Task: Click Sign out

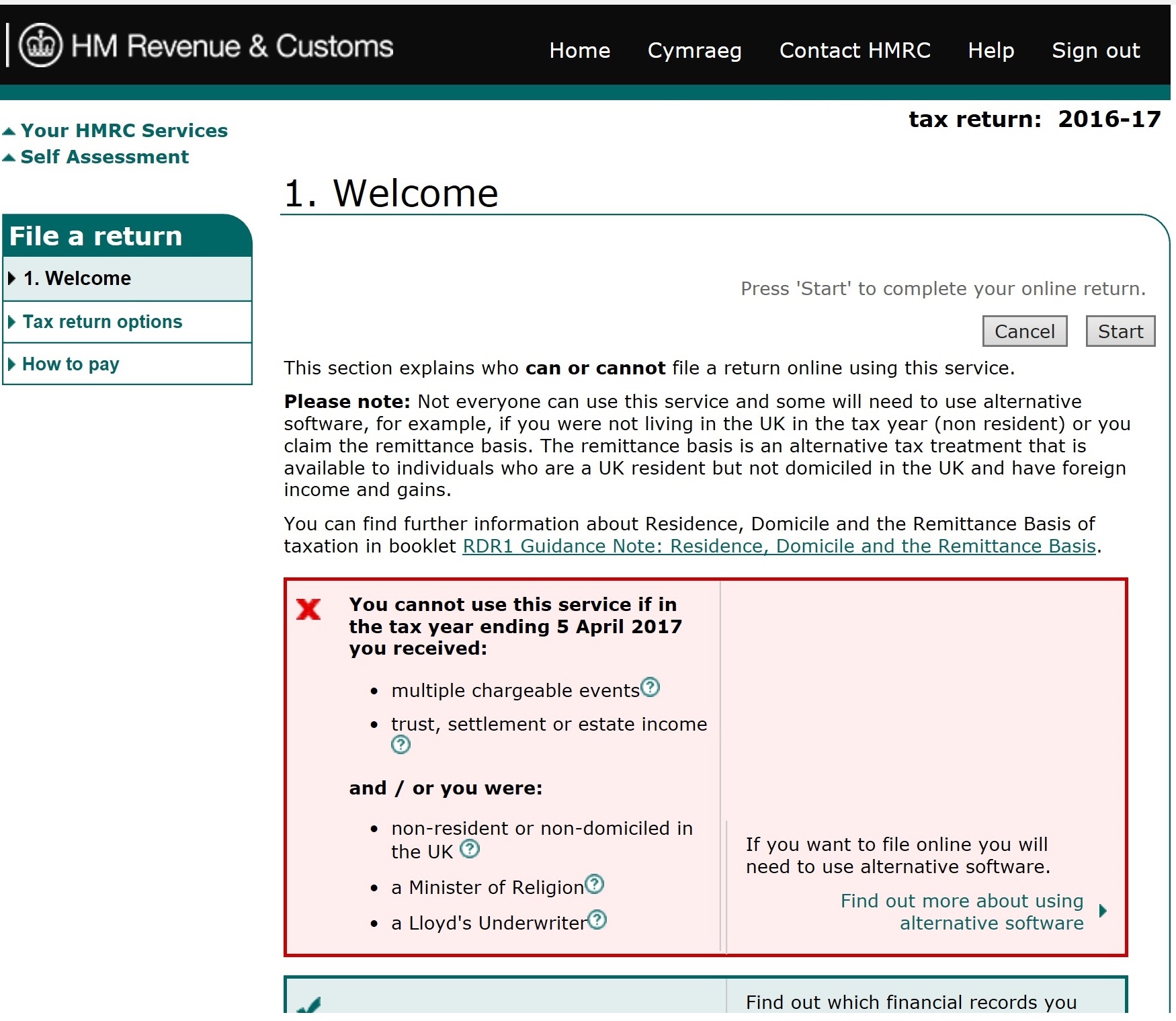Action: (x=1095, y=50)
